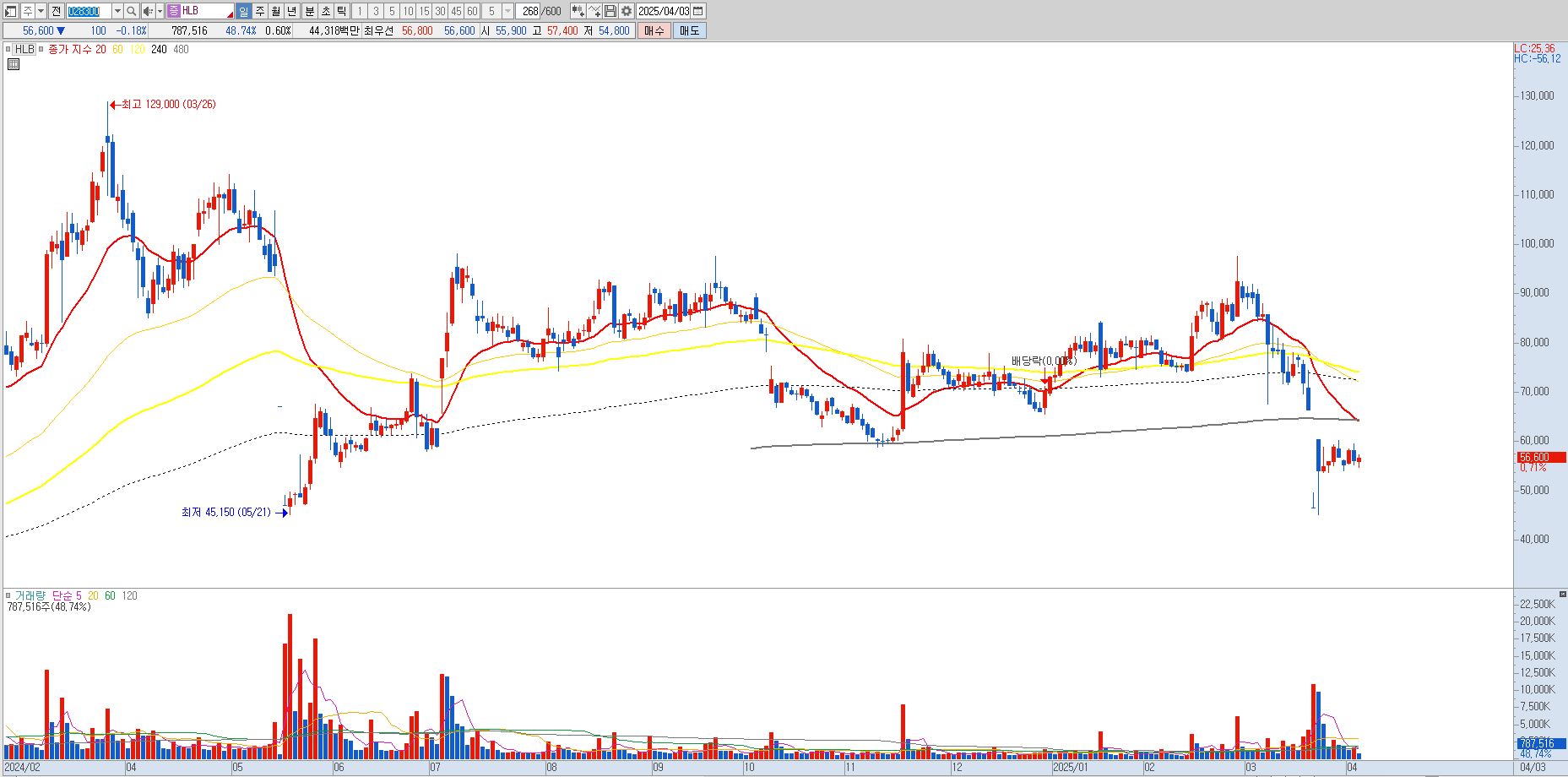Click the crosshair line tool icon
Screen dimensions: 1568x777
(594, 11)
